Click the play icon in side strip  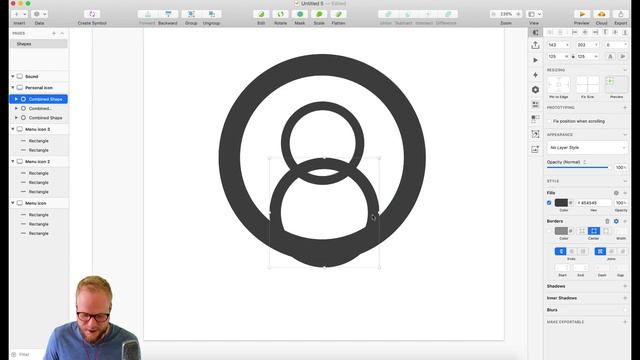pyautogui.click(x=536, y=60)
